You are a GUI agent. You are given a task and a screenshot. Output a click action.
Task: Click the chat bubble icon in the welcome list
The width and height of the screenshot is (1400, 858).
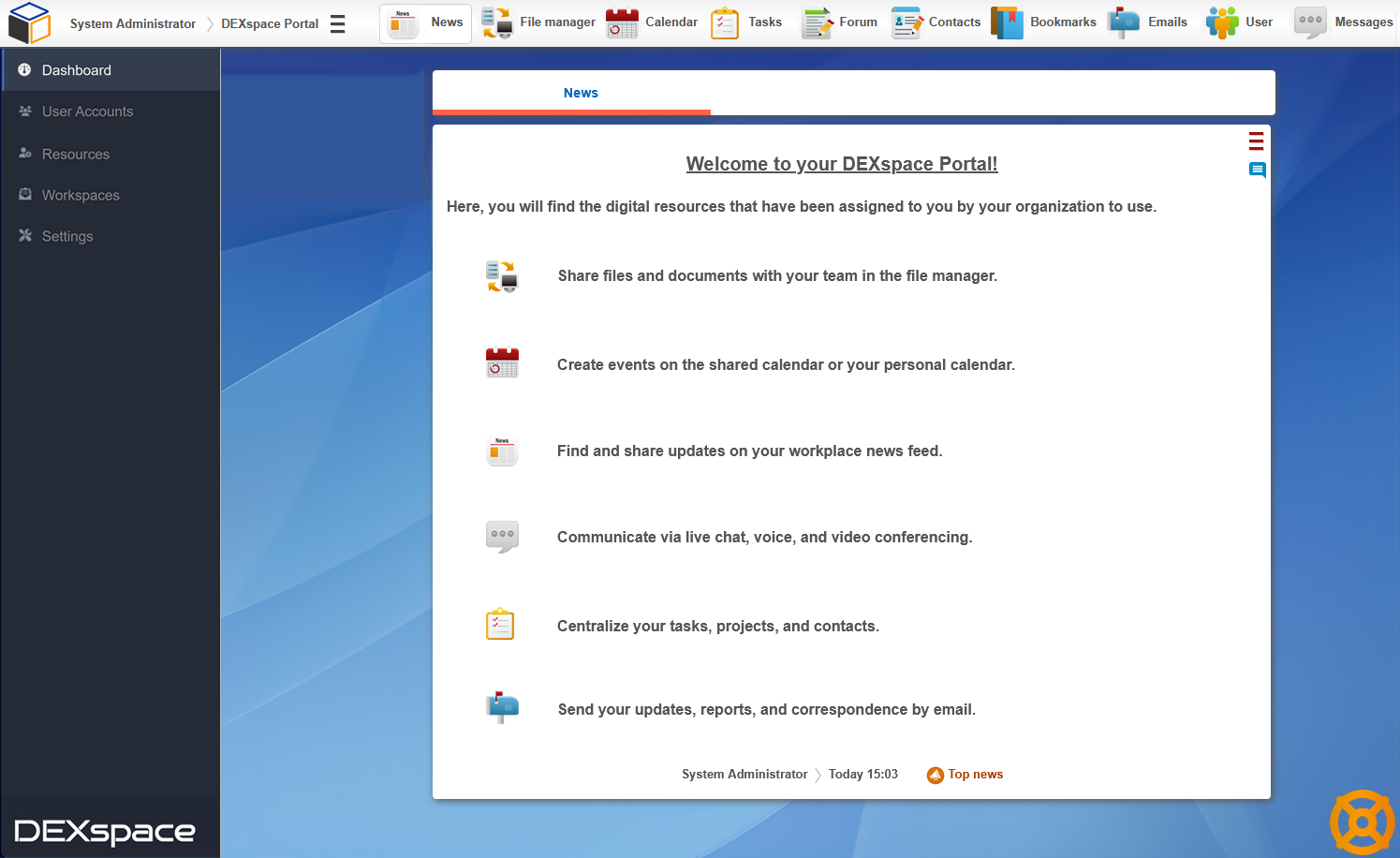pyautogui.click(x=502, y=538)
